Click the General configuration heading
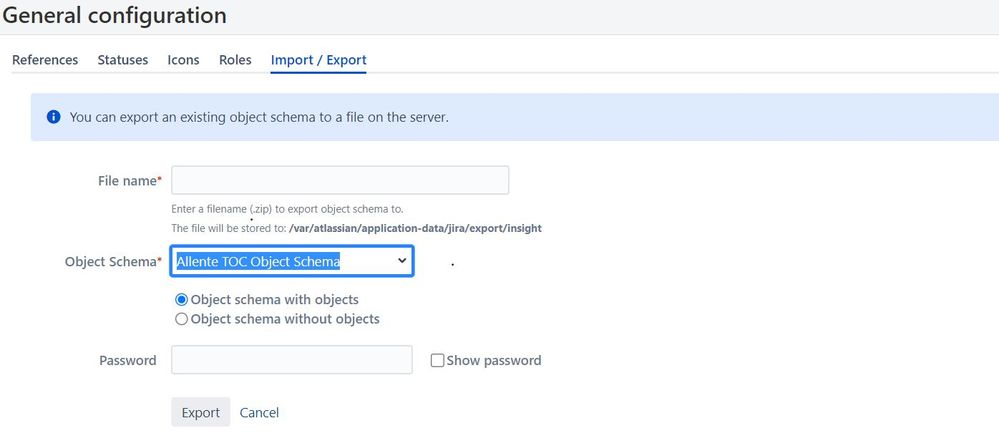The image size is (999, 446). (x=114, y=15)
